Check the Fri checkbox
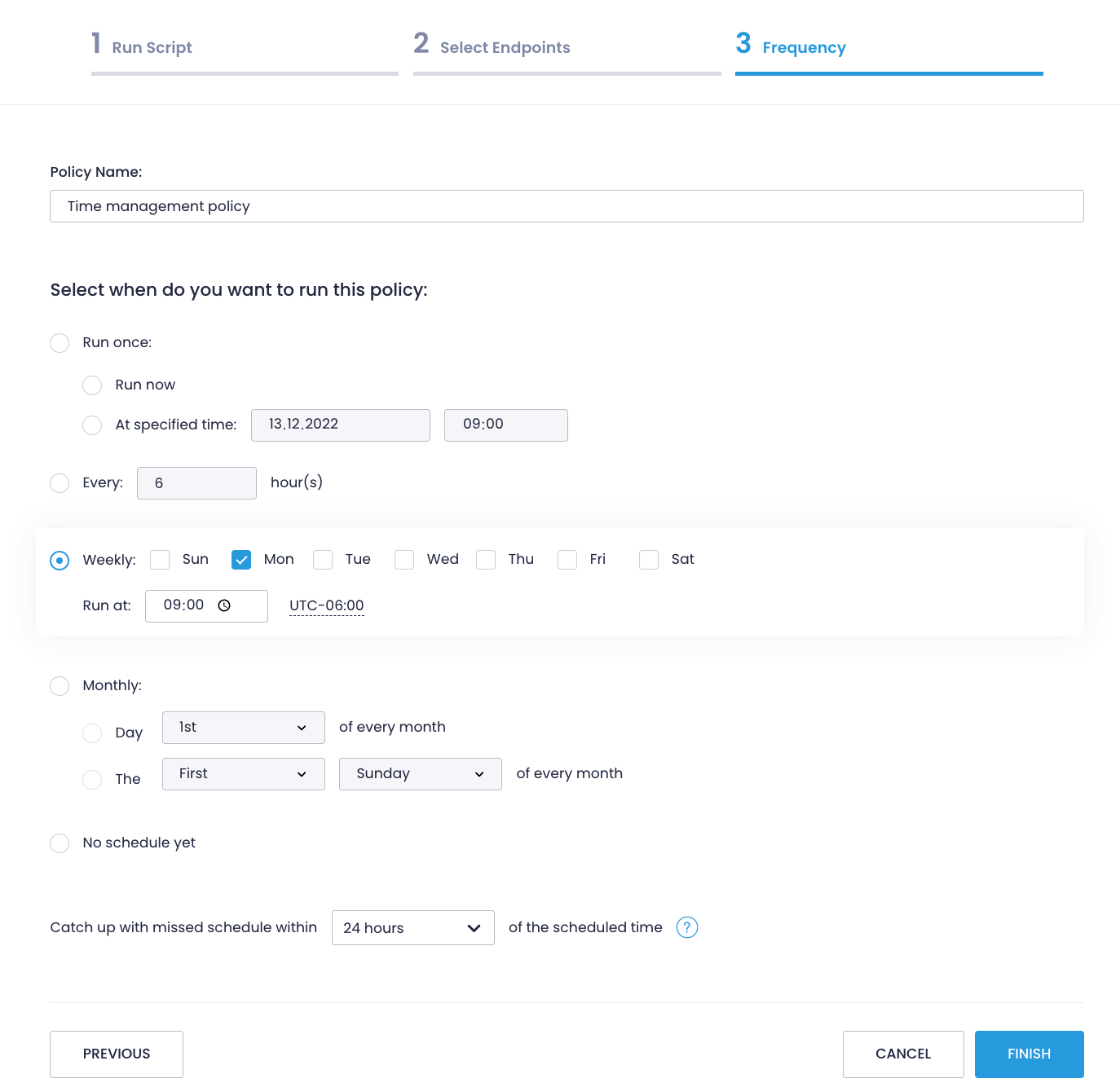The width and height of the screenshot is (1120, 1087). tap(567, 560)
